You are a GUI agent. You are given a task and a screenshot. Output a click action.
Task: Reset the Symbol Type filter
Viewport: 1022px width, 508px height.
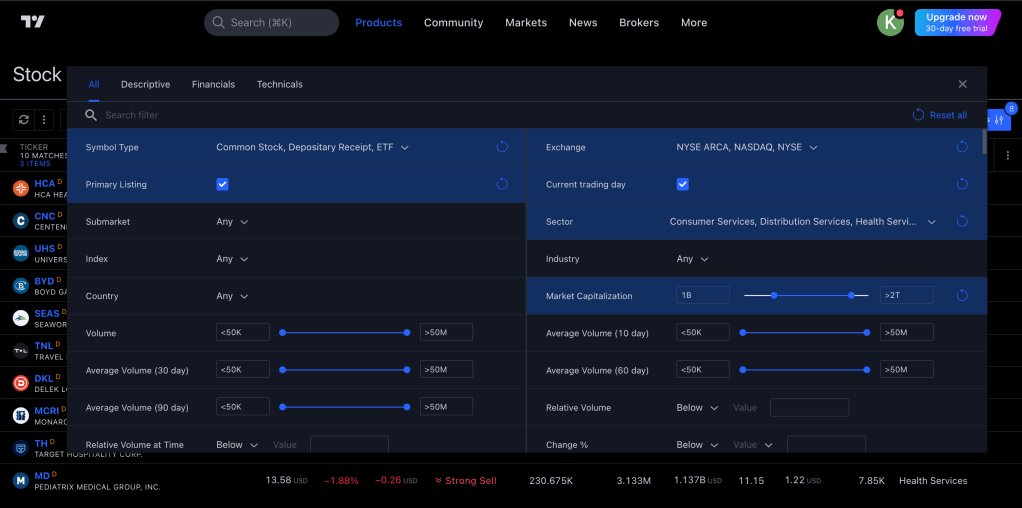pos(502,147)
